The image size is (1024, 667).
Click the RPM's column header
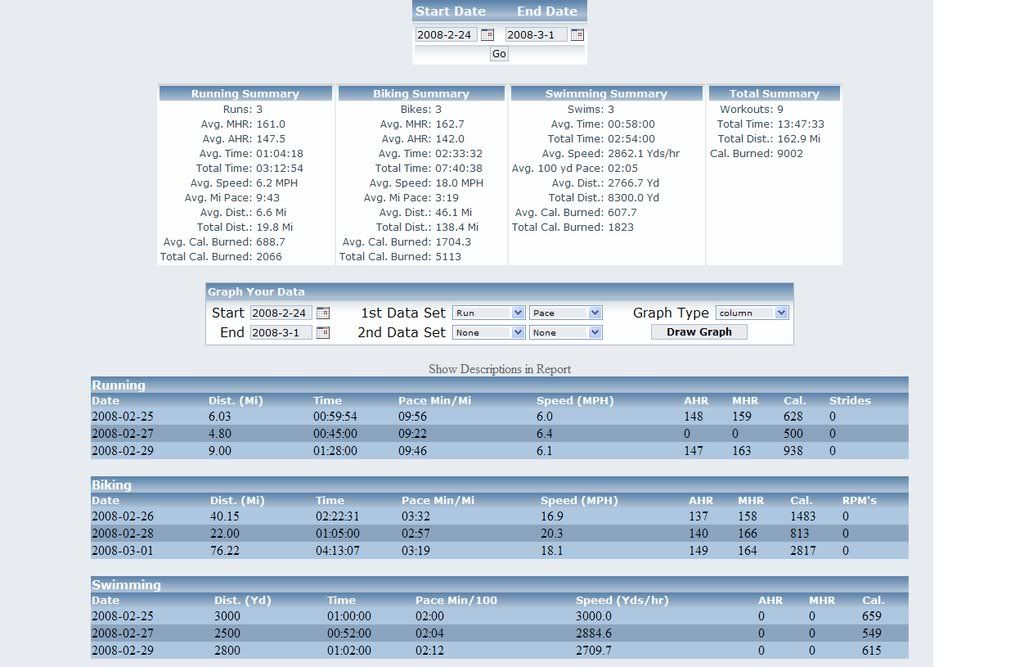(x=859, y=500)
